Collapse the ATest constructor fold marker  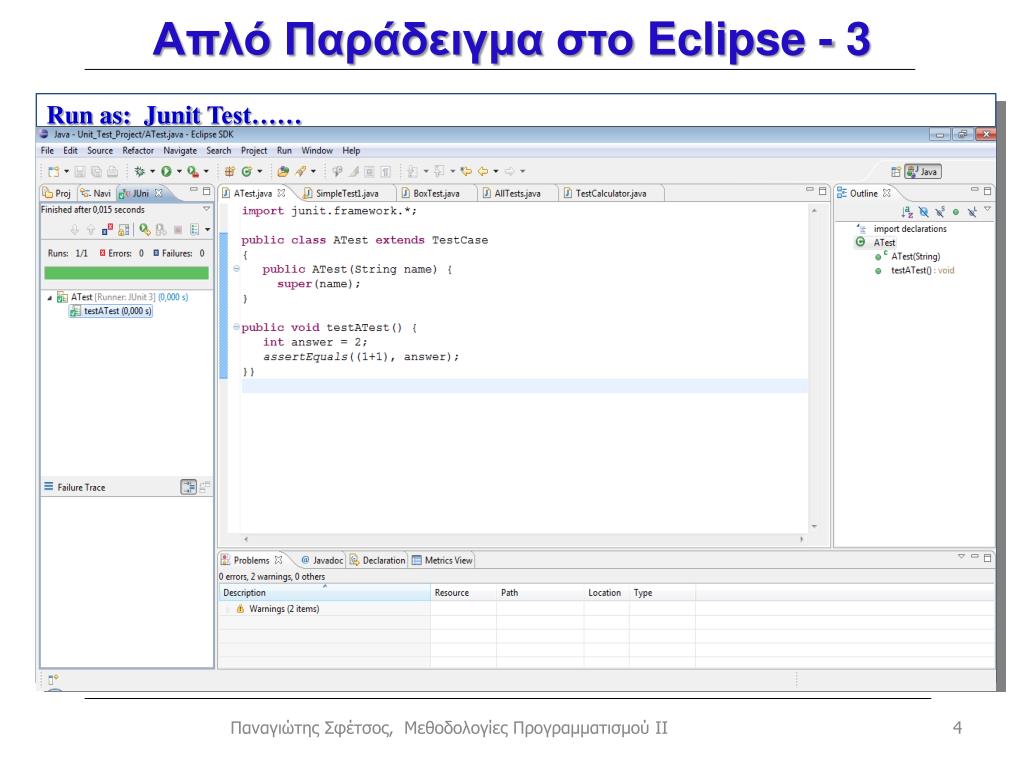[236, 268]
